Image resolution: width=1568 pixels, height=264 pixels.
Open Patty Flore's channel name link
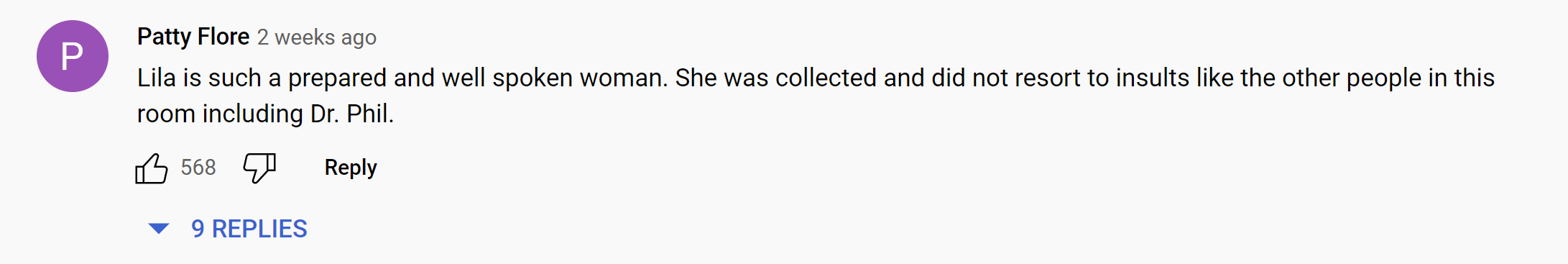[193, 37]
